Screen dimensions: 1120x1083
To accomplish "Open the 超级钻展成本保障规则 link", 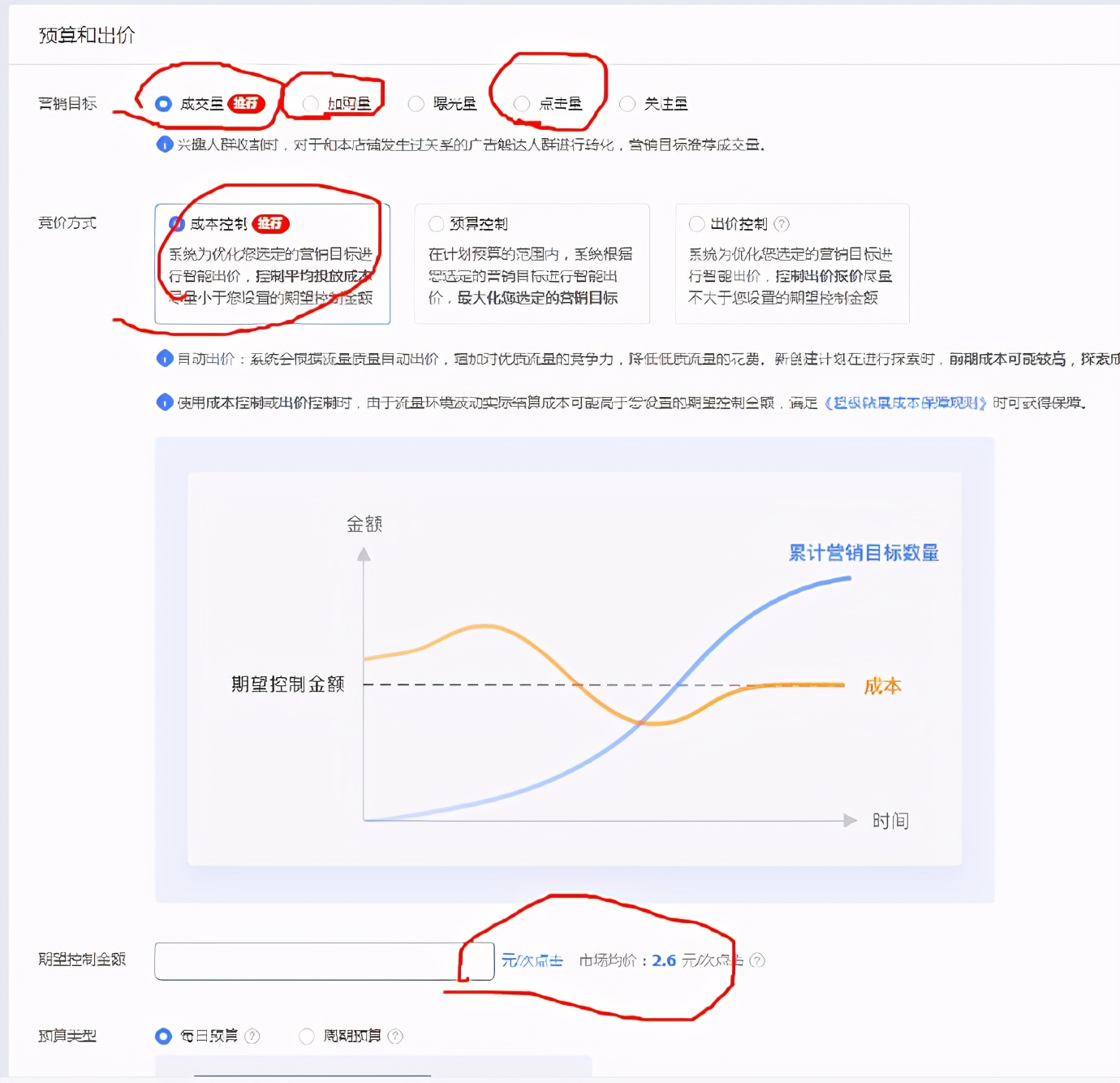I will [905, 403].
